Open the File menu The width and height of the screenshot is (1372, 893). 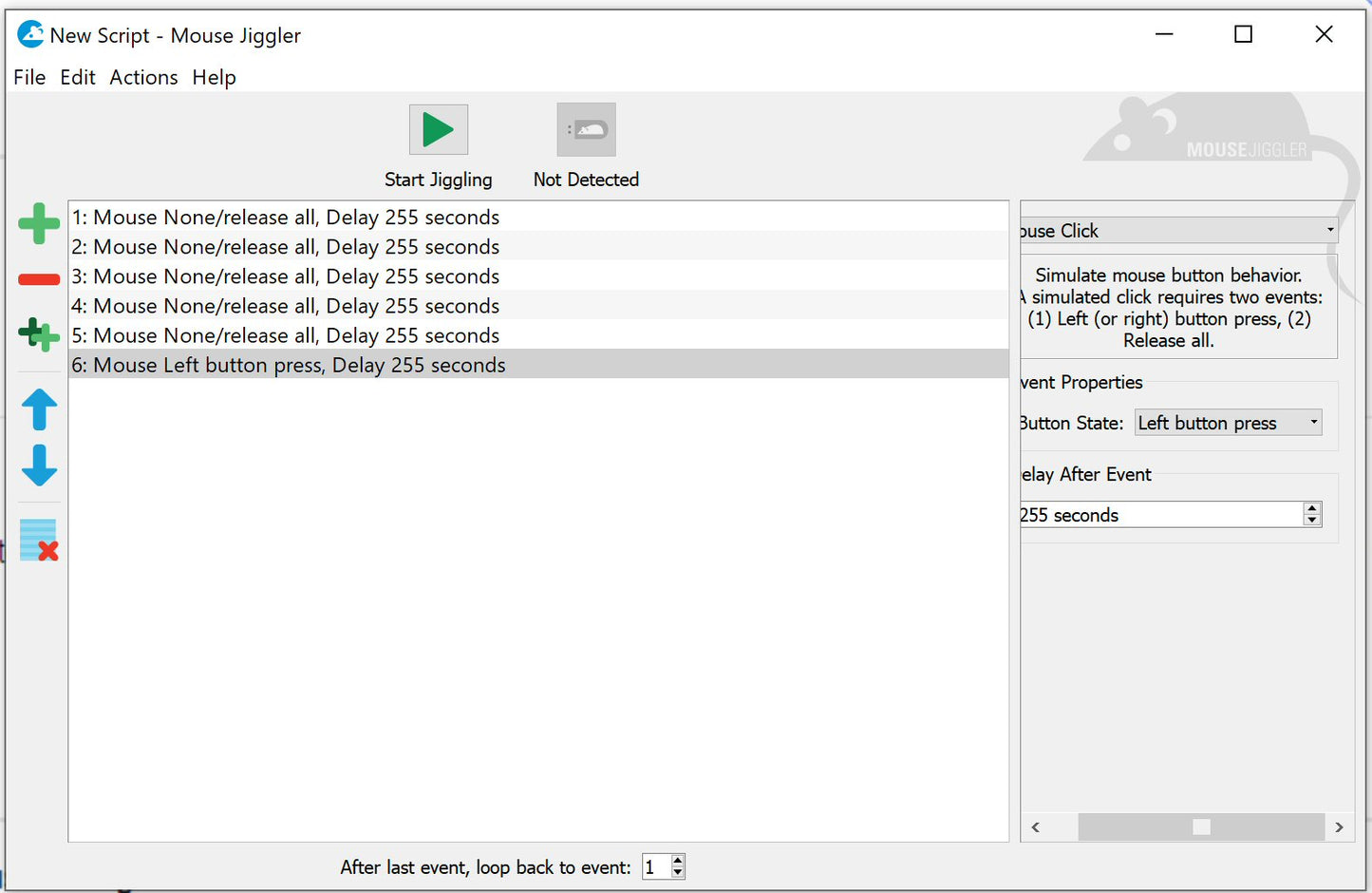coord(29,78)
